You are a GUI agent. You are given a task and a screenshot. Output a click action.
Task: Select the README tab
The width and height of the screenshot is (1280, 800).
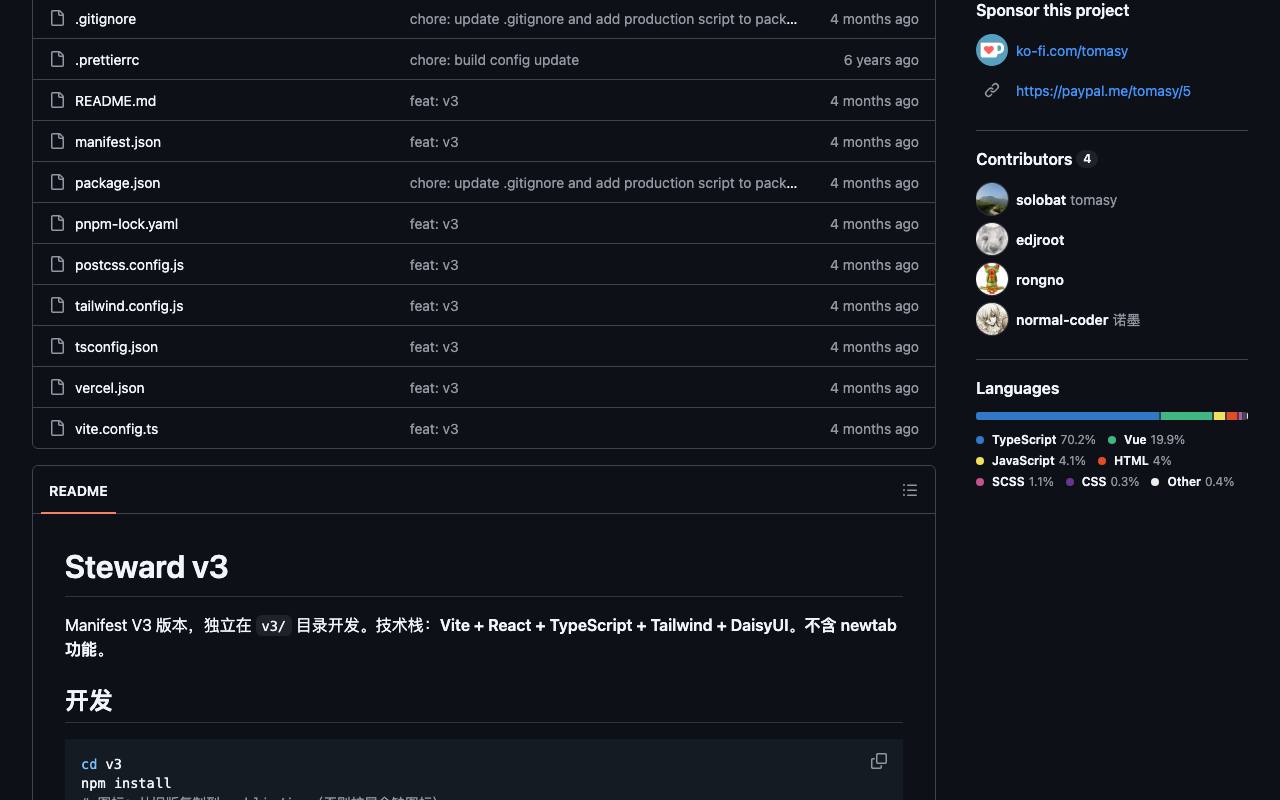(x=78, y=491)
